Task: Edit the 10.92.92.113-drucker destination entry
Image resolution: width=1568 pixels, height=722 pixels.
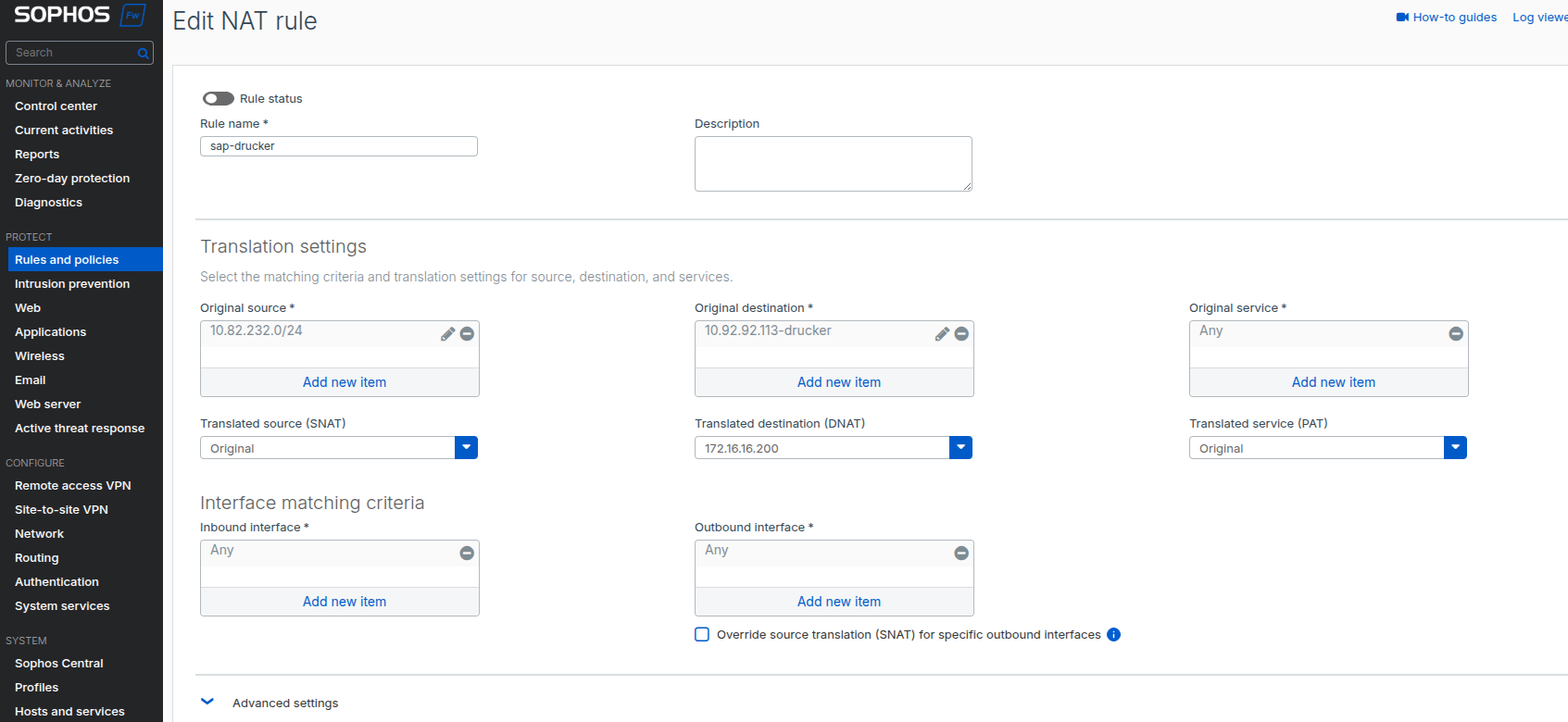Action: (x=942, y=334)
